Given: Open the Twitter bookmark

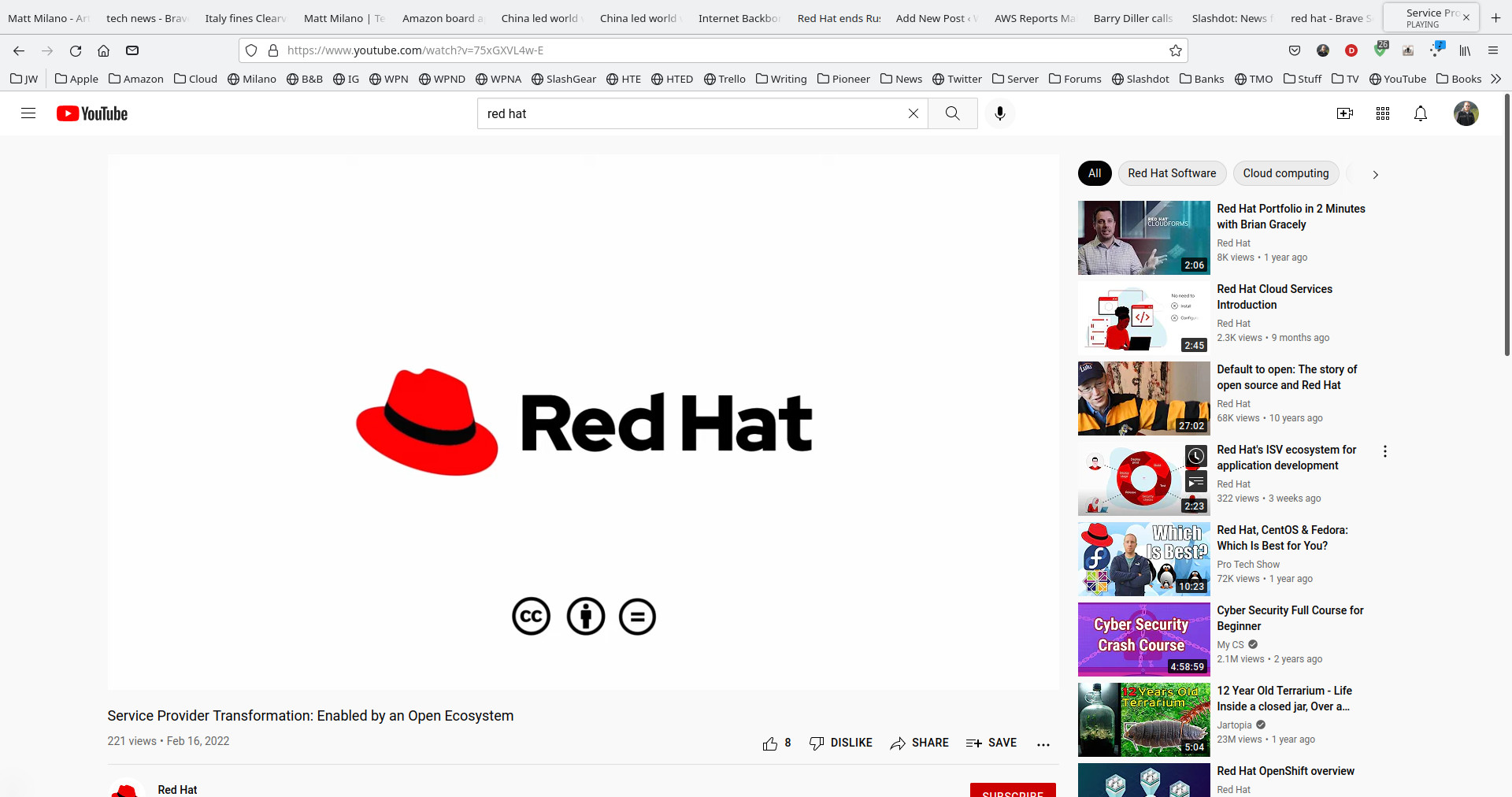Looking at the screenshot, I should (x=957, y=79).
